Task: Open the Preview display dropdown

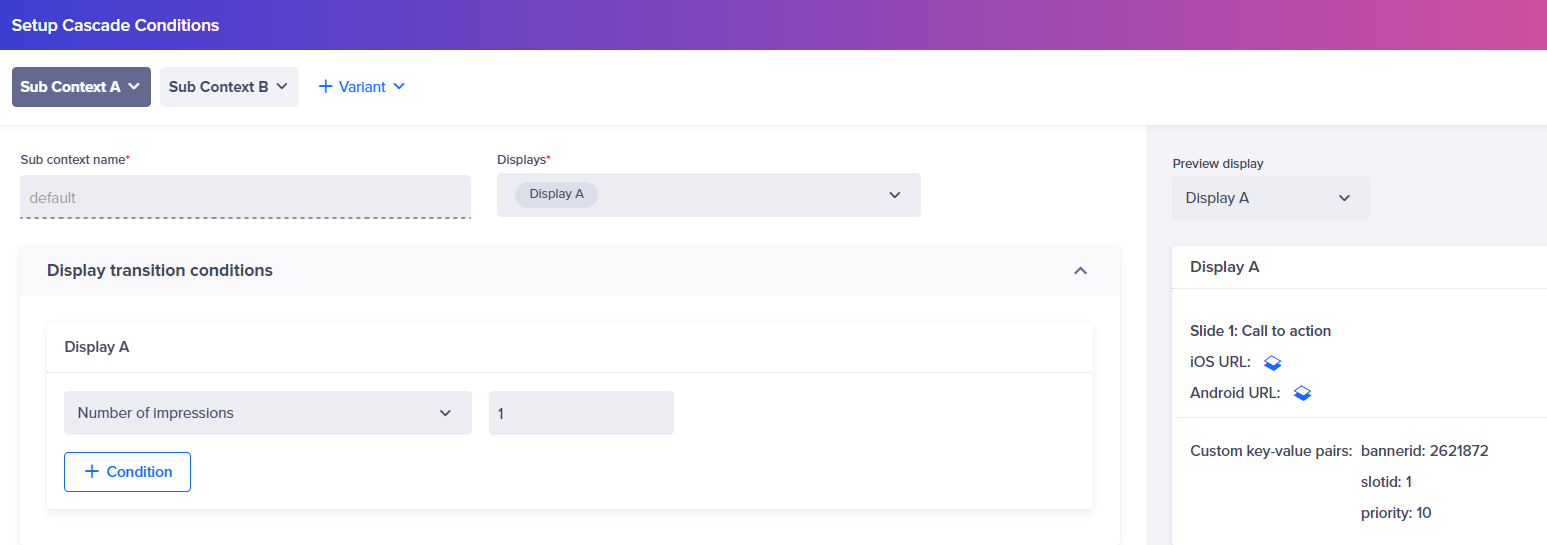Action: [x=1271, y=198]
